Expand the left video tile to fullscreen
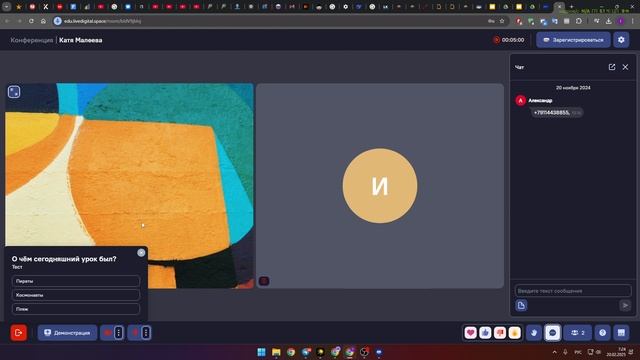Image resolution: width=640 pixels, height=360 pixels. [x=14, y=92]
